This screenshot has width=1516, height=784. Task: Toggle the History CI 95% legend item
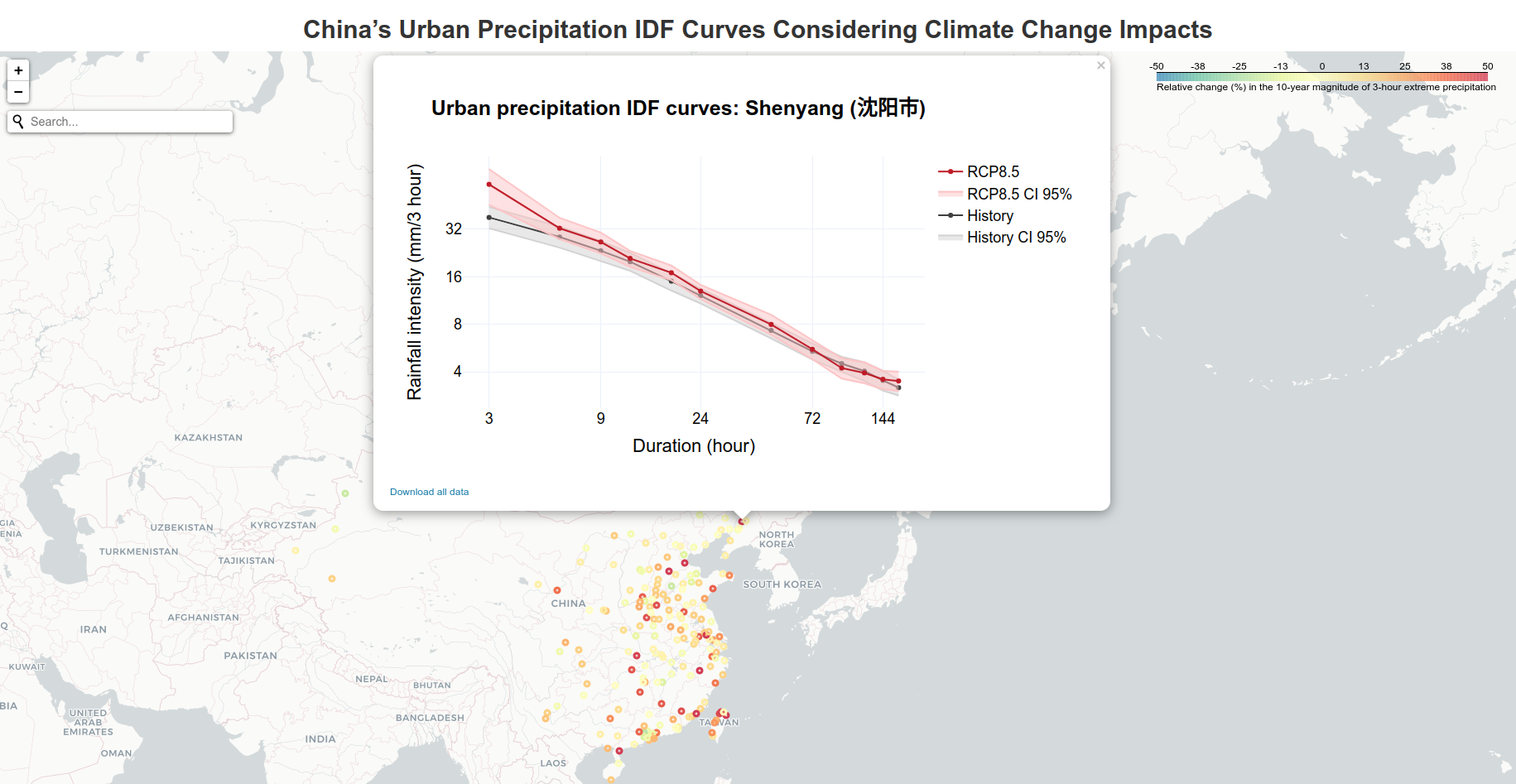pyautogui.click(x=1016, y=238)
